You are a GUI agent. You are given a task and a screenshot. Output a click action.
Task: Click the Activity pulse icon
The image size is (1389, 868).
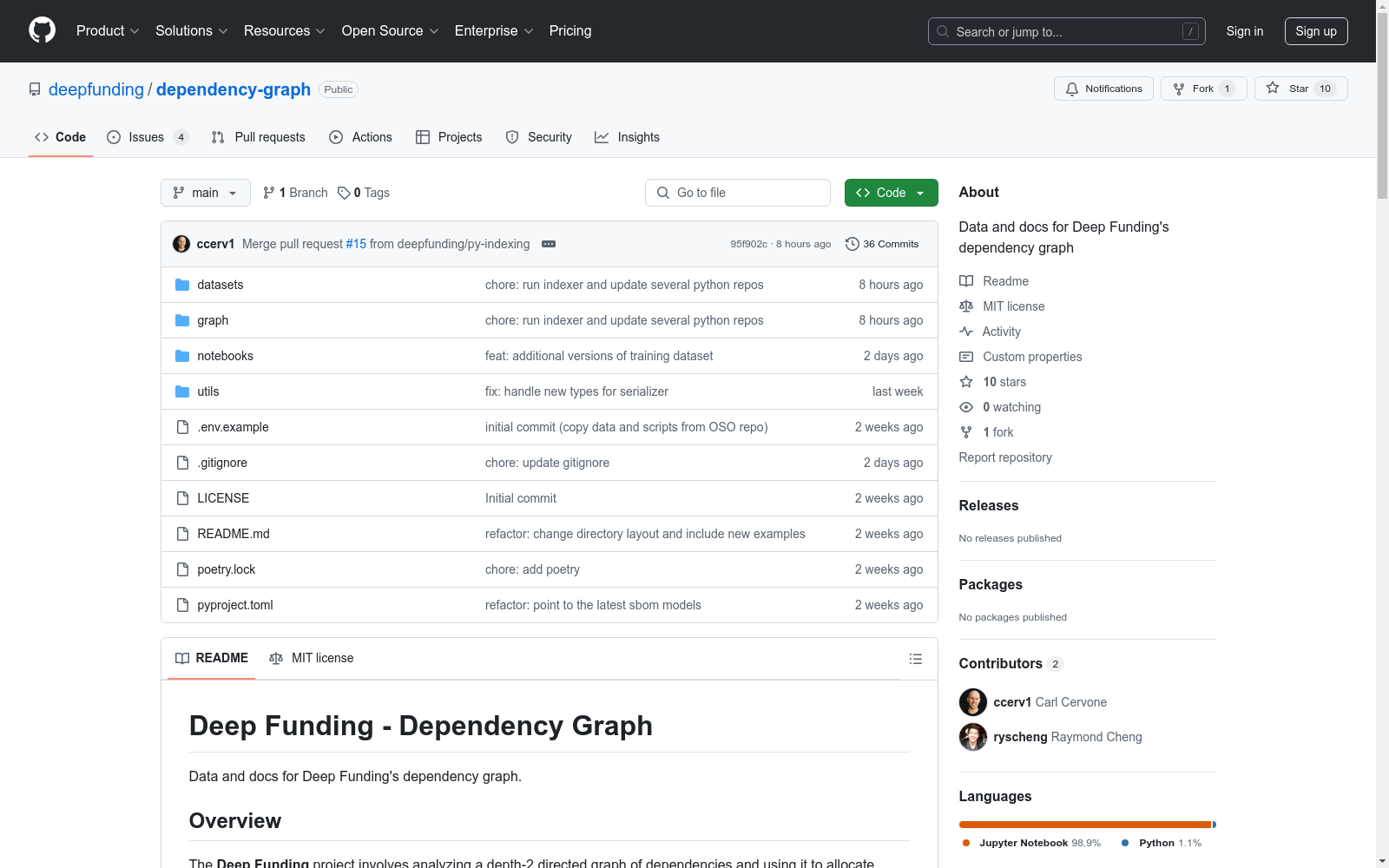(x=966, y=332)
